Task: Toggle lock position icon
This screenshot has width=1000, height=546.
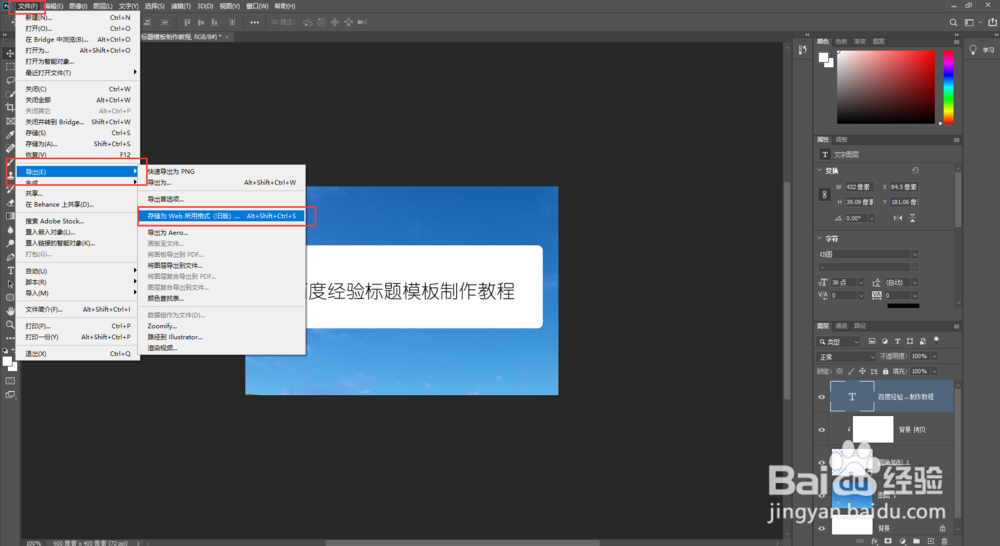Action: (862, 371)
